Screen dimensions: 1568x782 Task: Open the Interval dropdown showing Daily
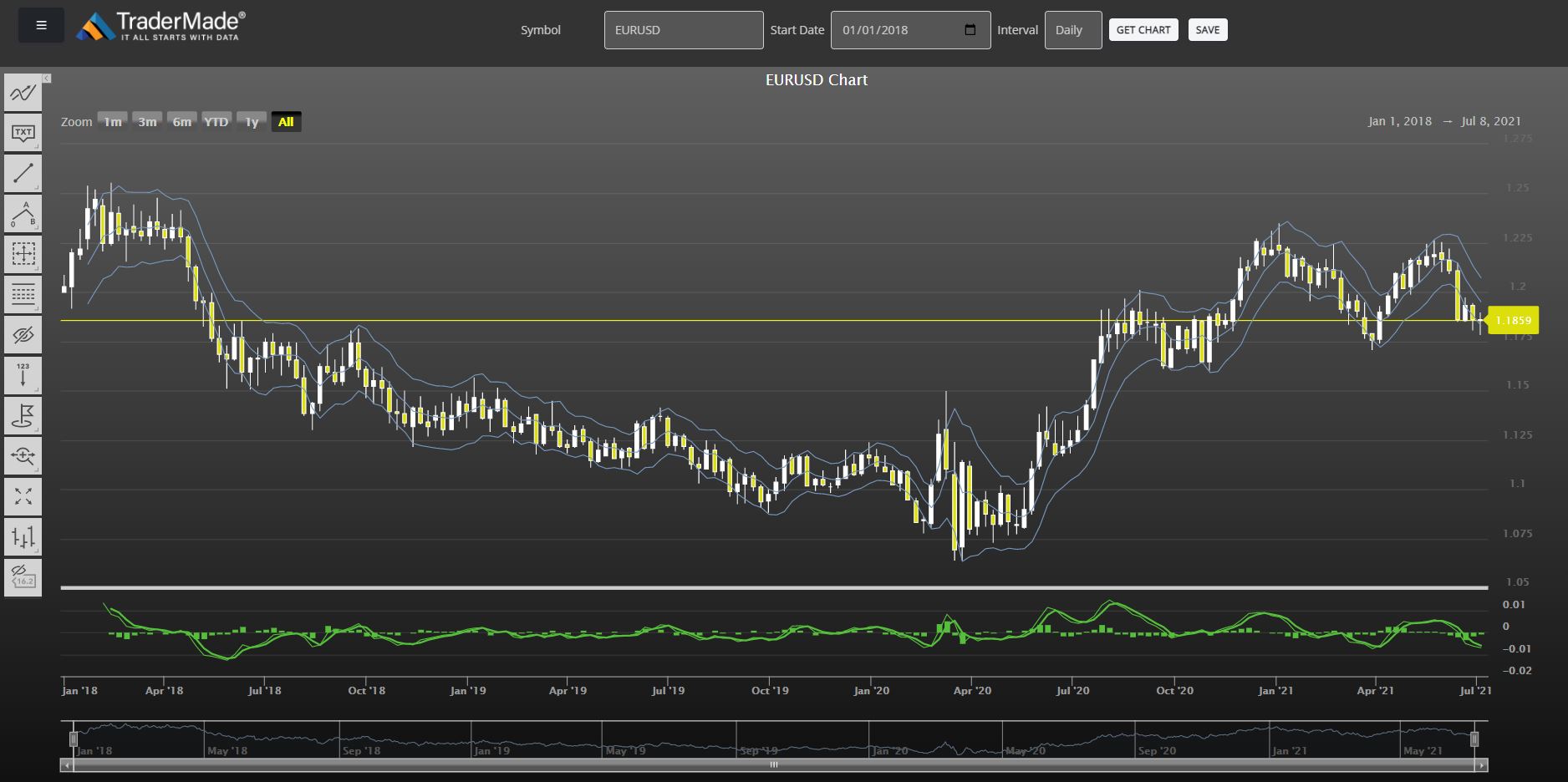pyautogui.click(x=1072, y=29)
